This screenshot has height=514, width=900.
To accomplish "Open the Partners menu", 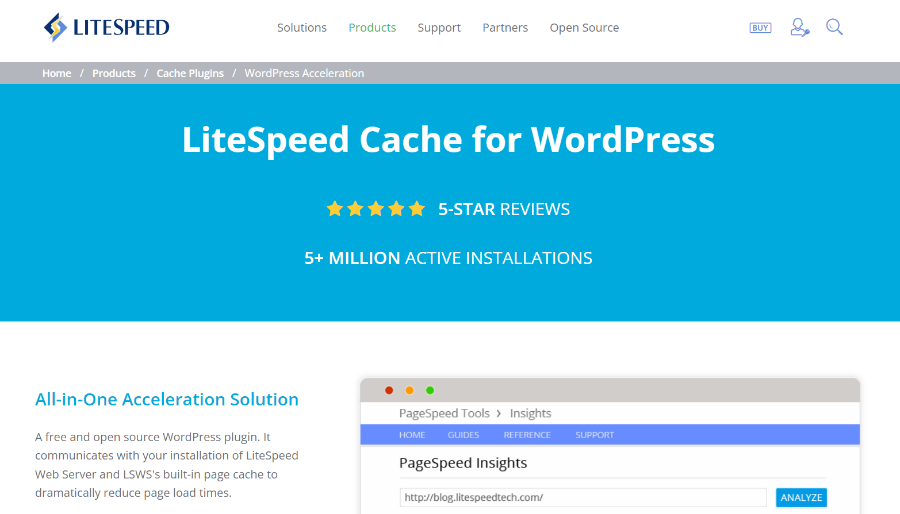I will [x=505, y=28].
